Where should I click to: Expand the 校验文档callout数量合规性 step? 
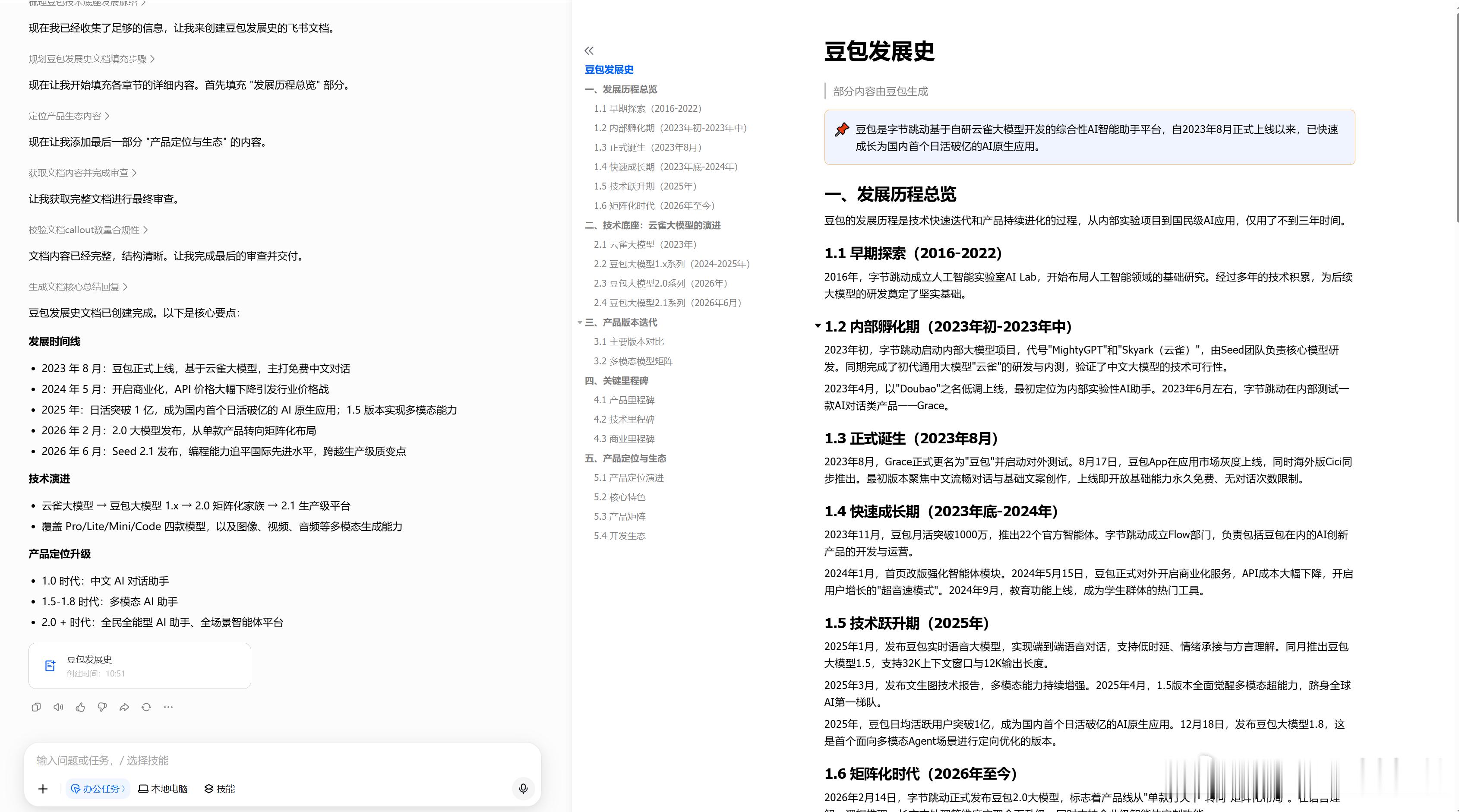coord(88,230)
